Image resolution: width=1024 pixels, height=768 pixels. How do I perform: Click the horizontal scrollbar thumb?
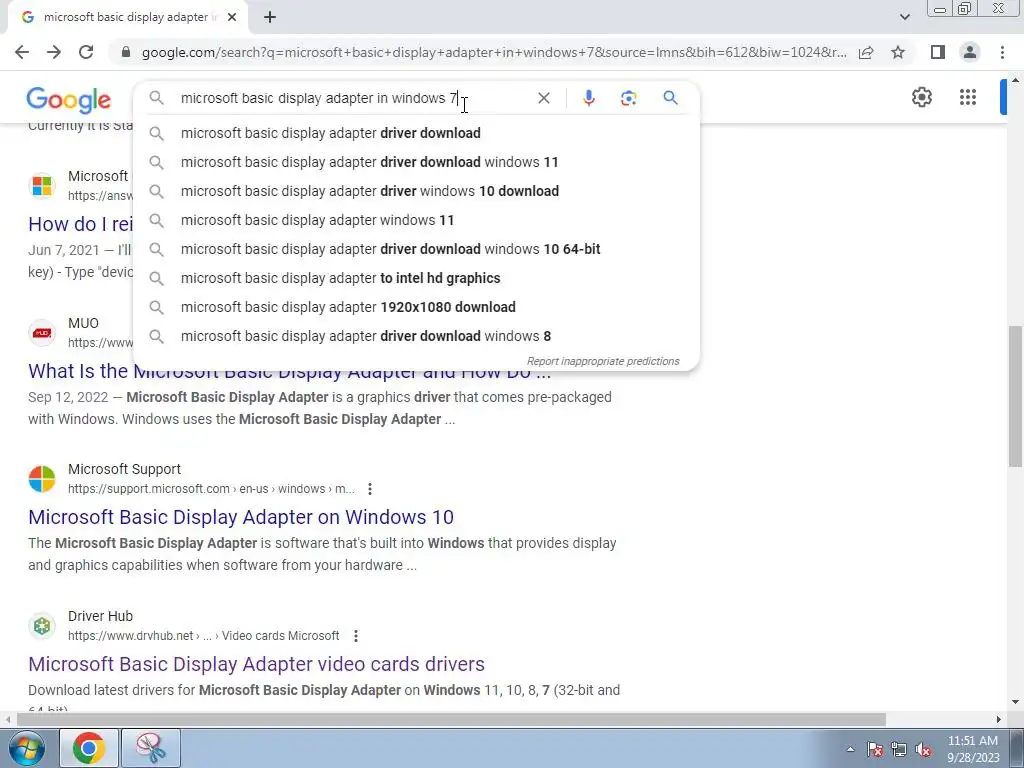click(451, 720)
